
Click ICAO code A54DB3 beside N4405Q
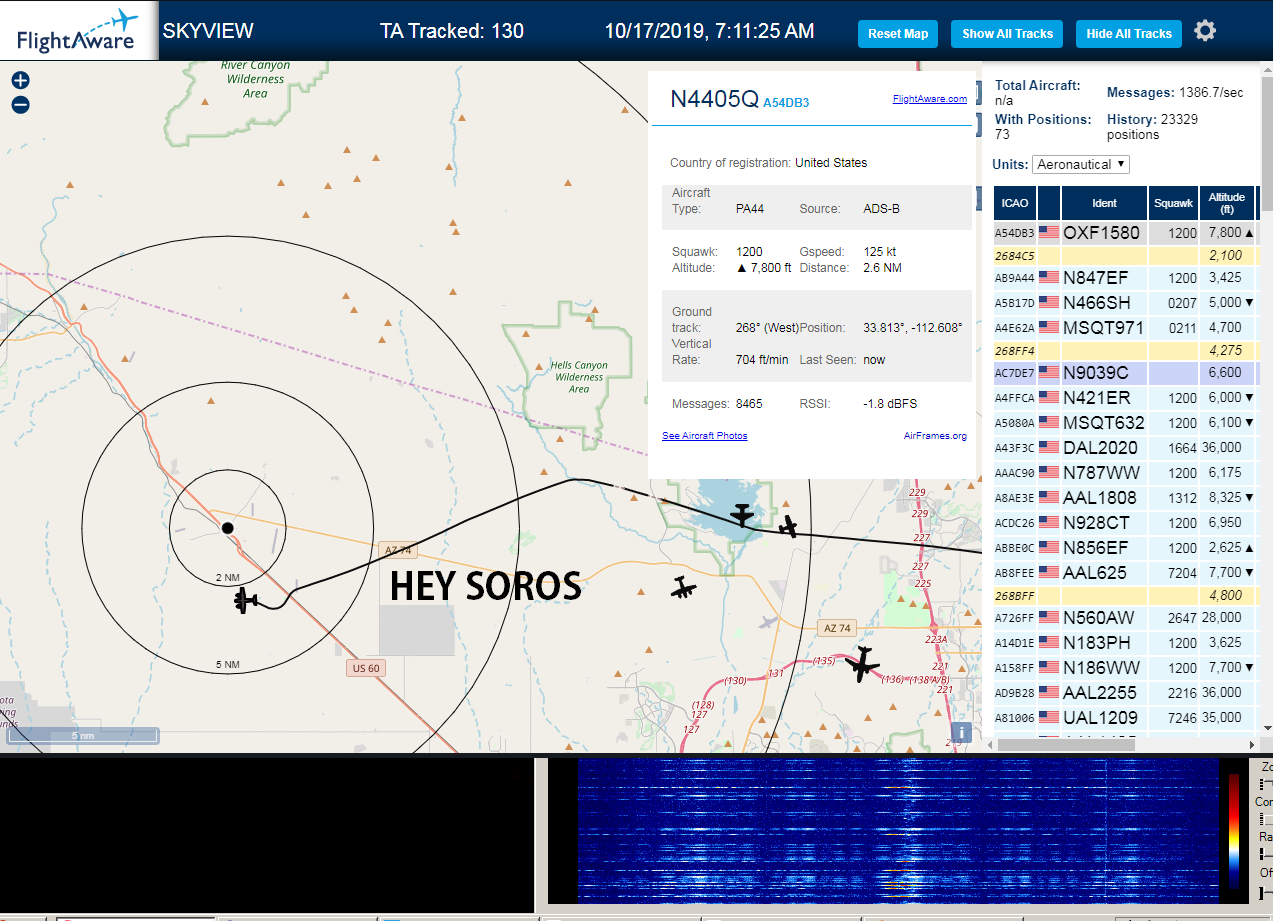(x=786, y=102)
